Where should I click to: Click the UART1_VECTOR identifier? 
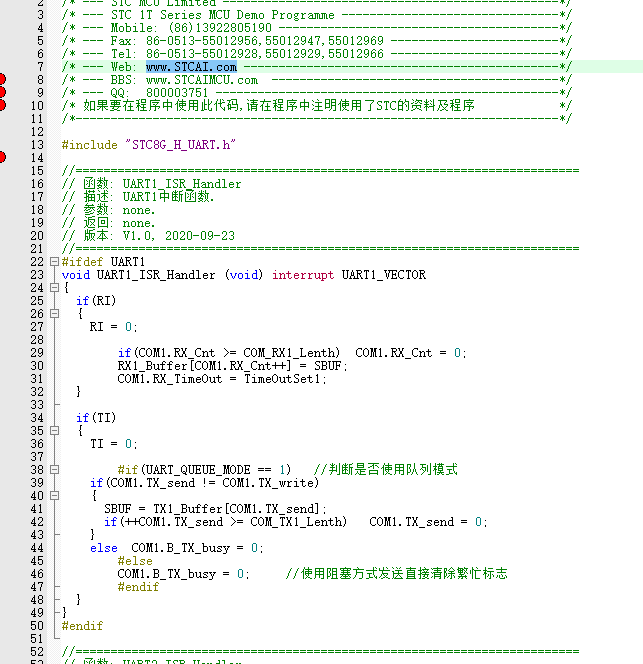(x=384, y=275)
